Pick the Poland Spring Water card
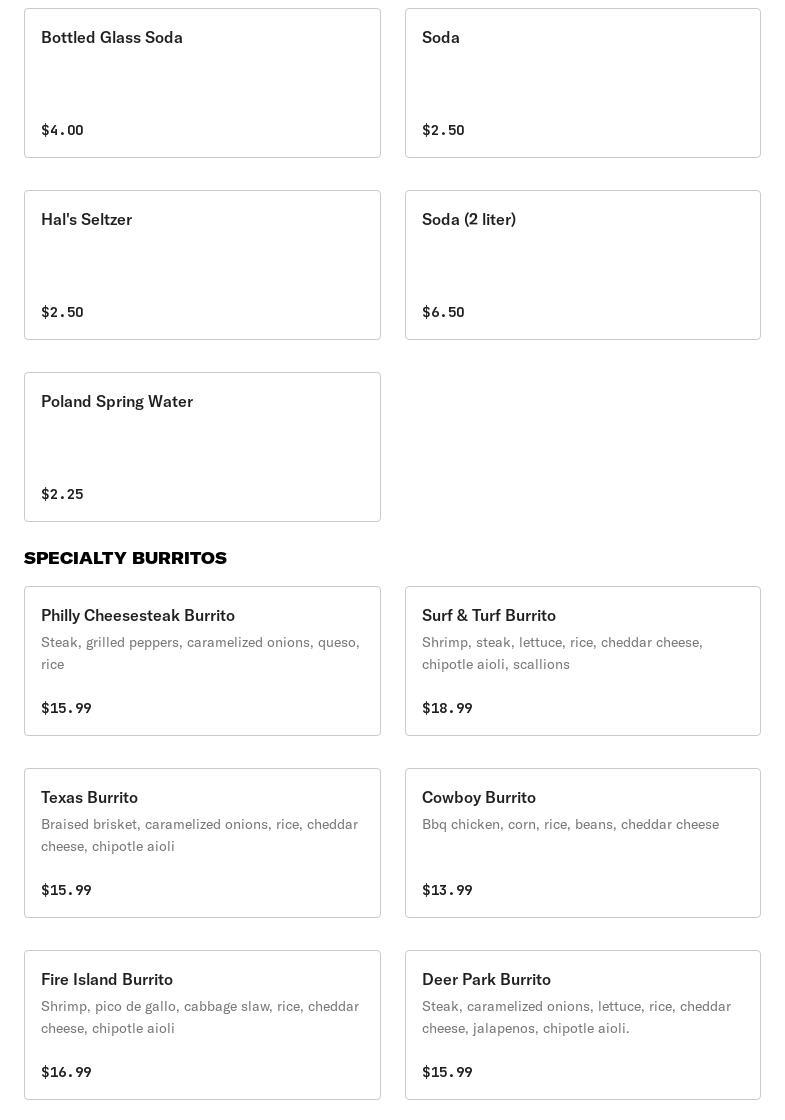The image size is (785, 1120). point(202,447)
